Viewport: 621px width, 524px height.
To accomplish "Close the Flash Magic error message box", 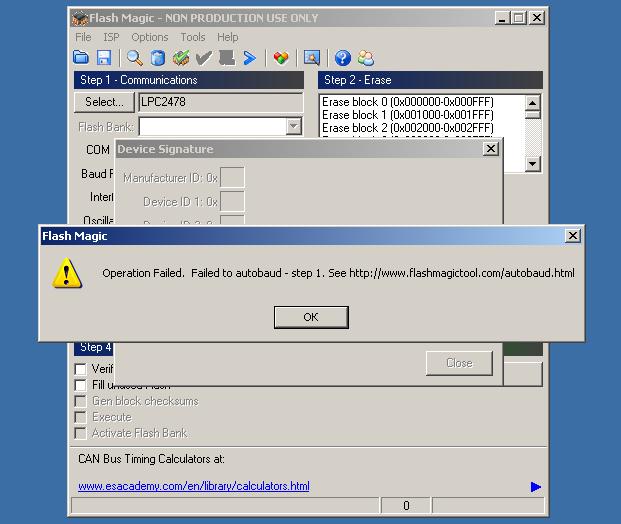I will click(573, 236).
